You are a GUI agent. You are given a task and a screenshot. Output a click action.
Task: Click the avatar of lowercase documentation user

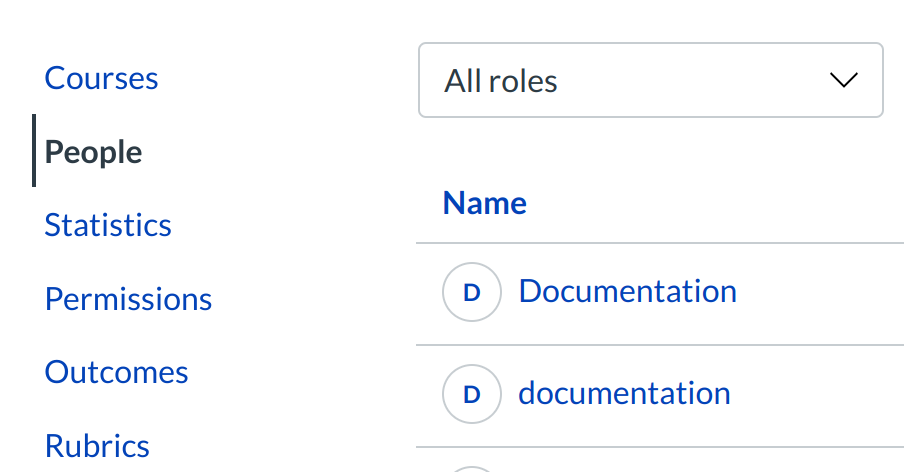pos(471,394)
